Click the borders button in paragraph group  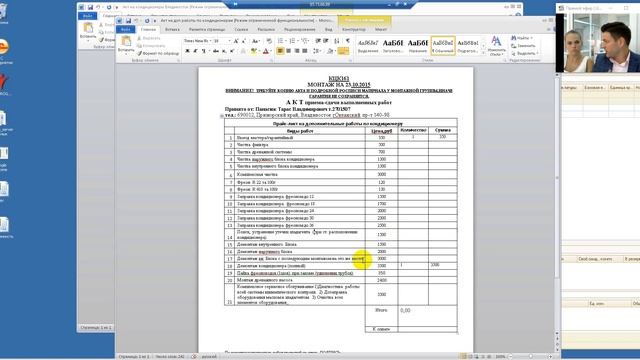[343, 51]
